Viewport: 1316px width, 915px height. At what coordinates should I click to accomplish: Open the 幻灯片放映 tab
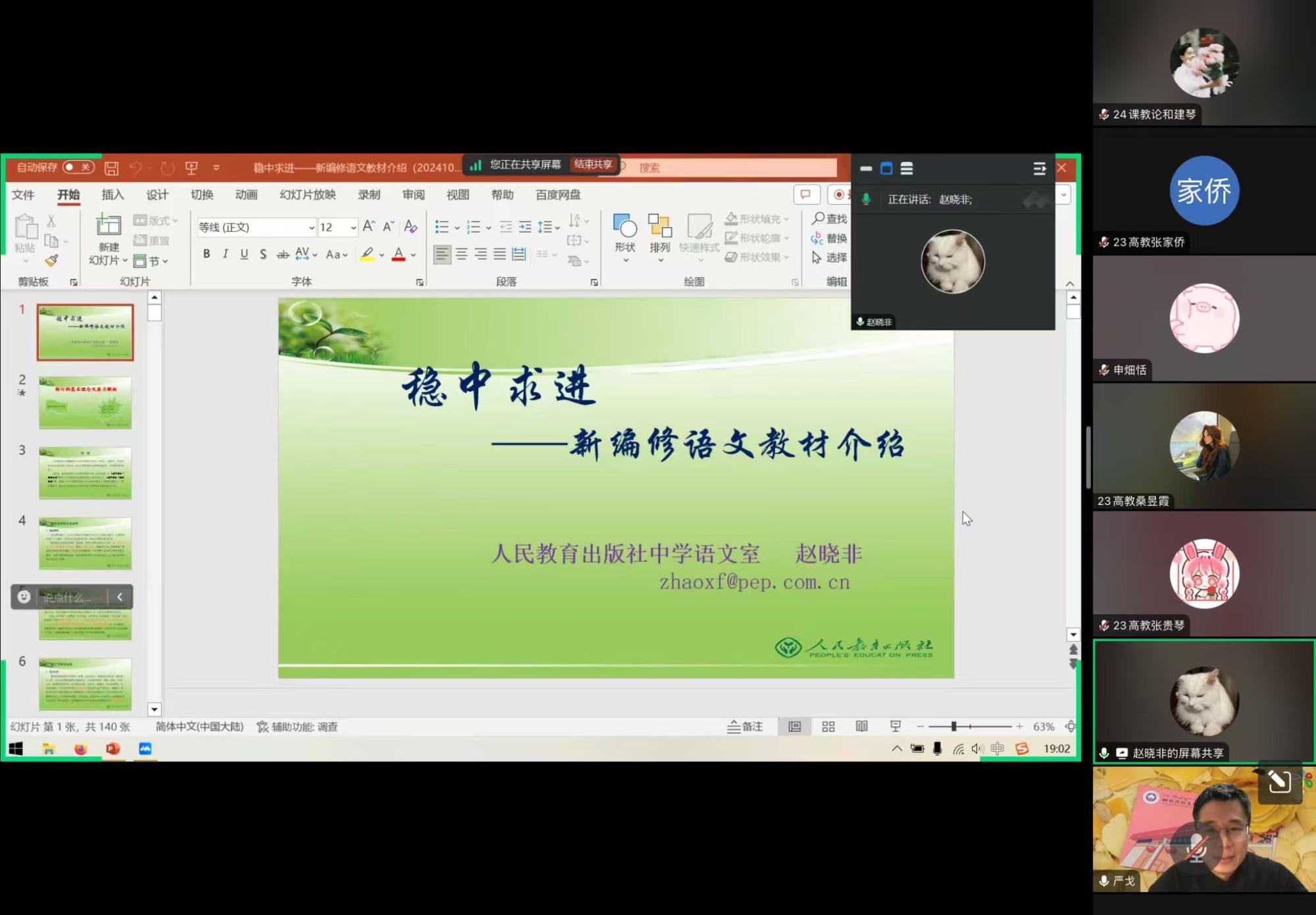pos(307,195)
